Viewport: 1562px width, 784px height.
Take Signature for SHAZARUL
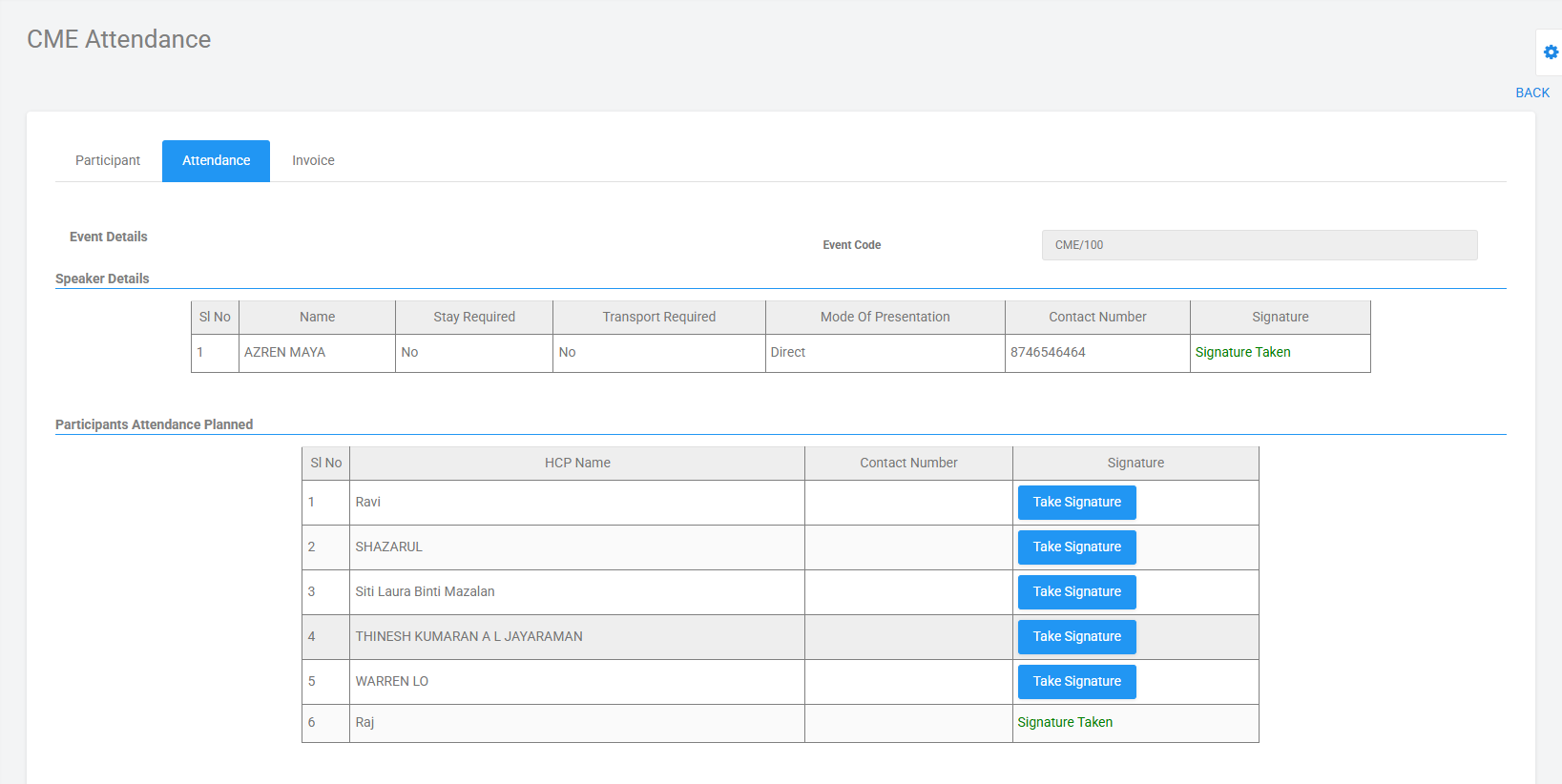[1076, 547]
